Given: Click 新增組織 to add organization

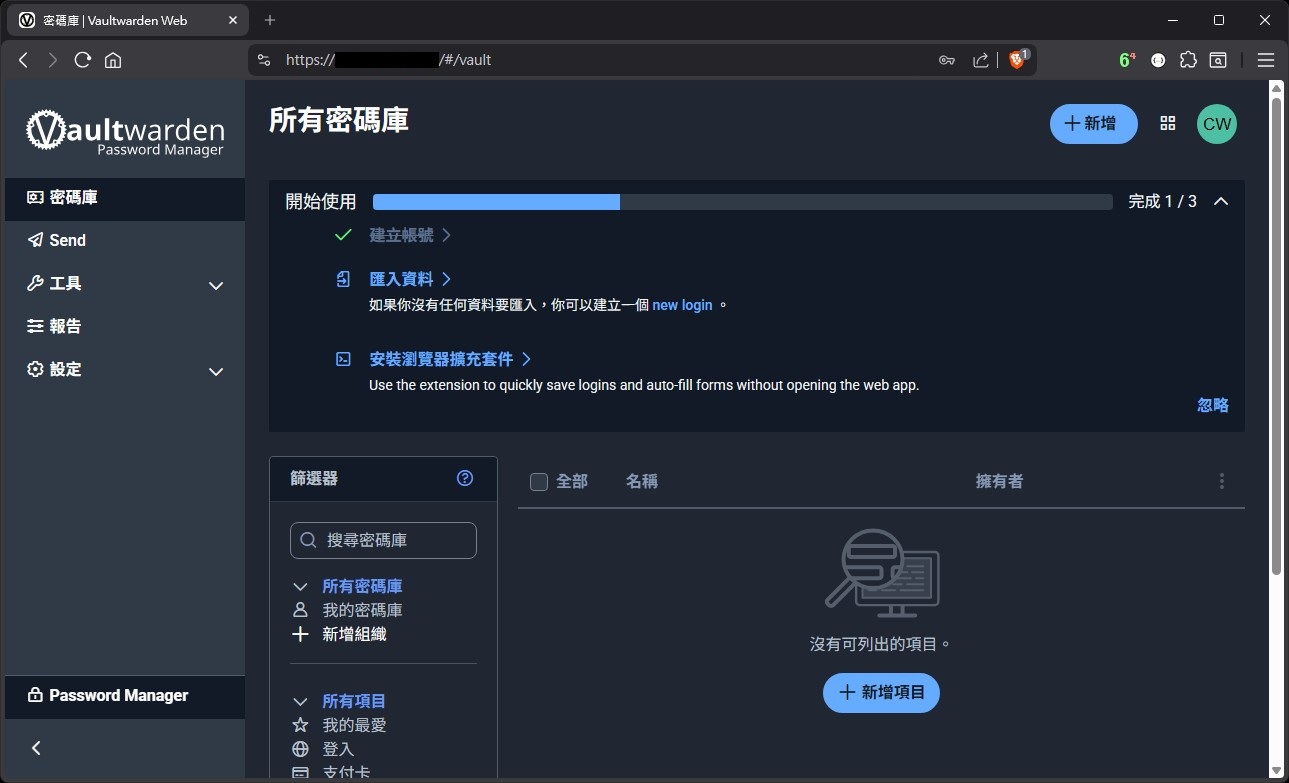Looking at the screenshot, I should 354,634.
